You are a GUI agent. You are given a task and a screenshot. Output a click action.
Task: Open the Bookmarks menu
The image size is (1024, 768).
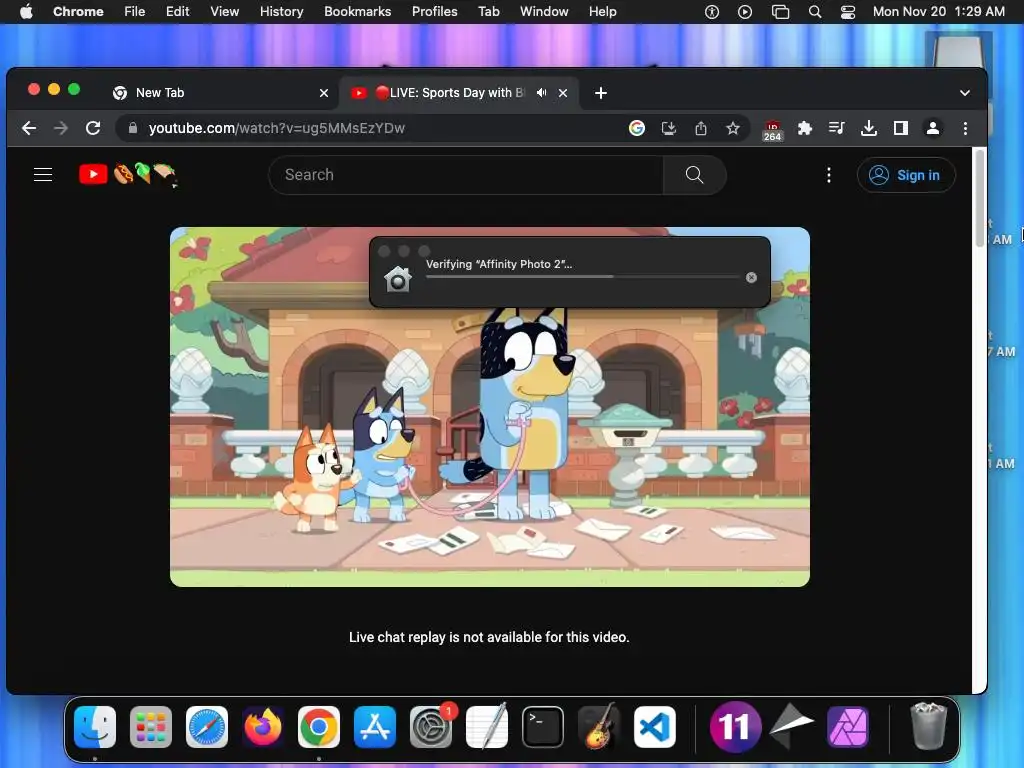(357, 11)
